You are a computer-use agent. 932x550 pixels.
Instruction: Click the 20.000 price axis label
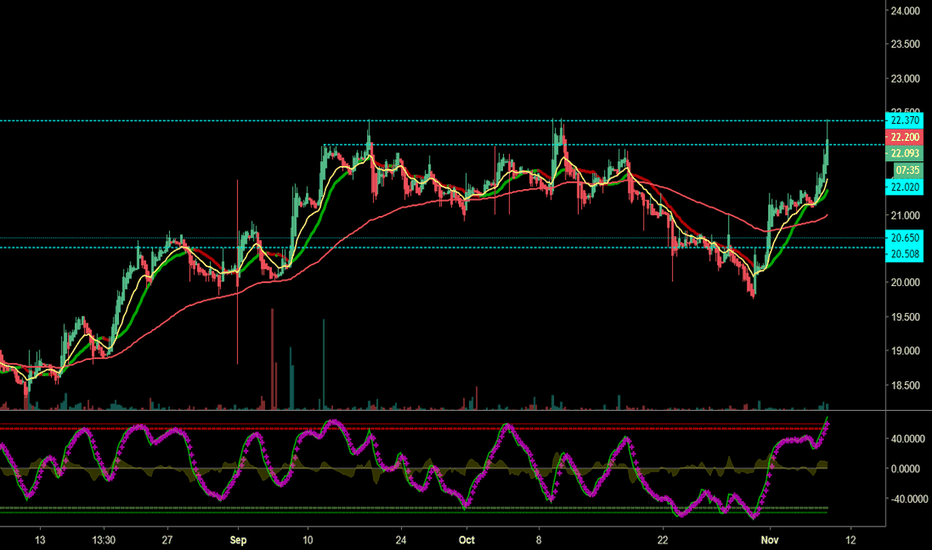tap(905, 282)
